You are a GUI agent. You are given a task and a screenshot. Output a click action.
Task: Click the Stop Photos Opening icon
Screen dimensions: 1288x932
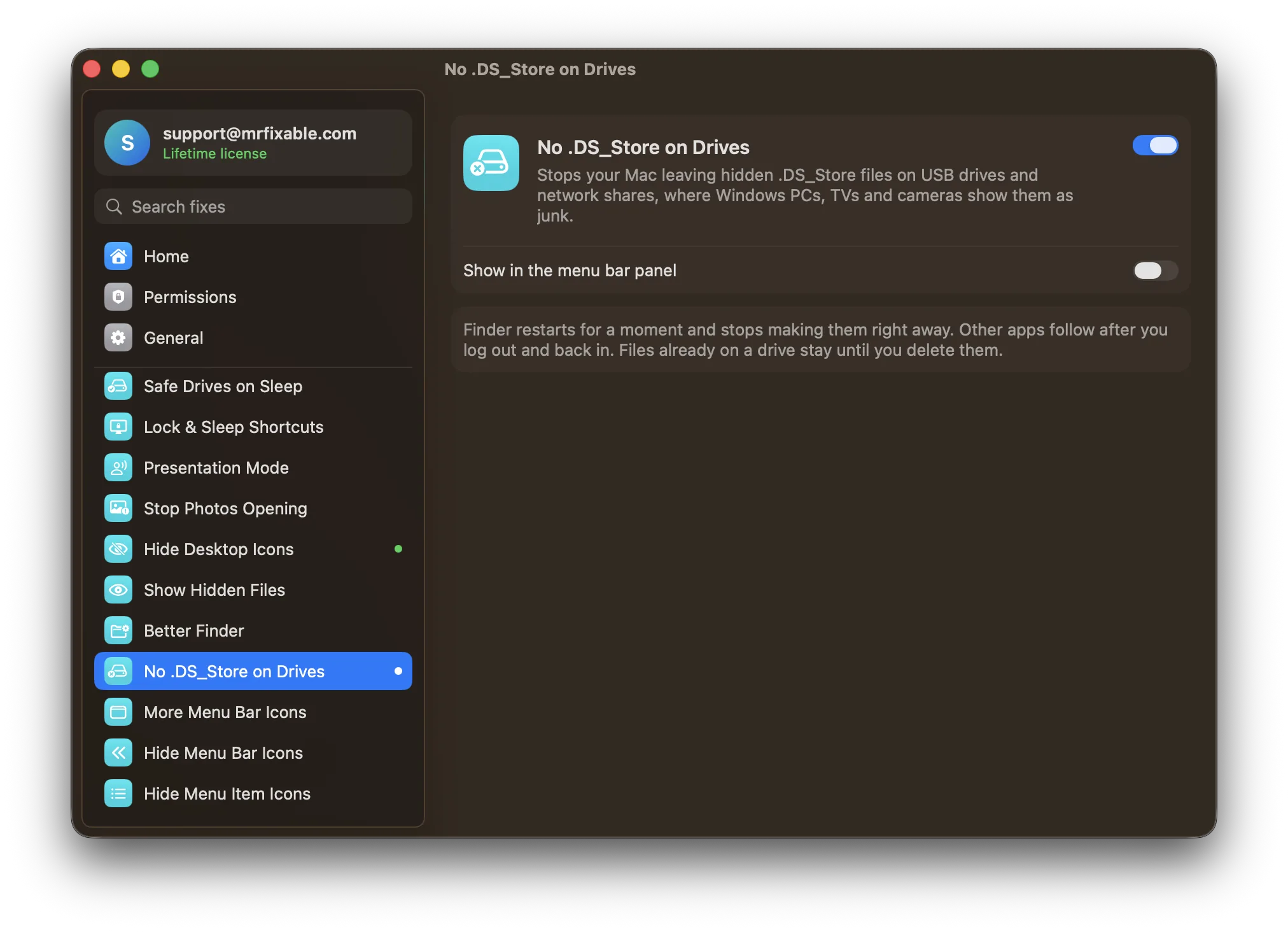tap(118, 508)
